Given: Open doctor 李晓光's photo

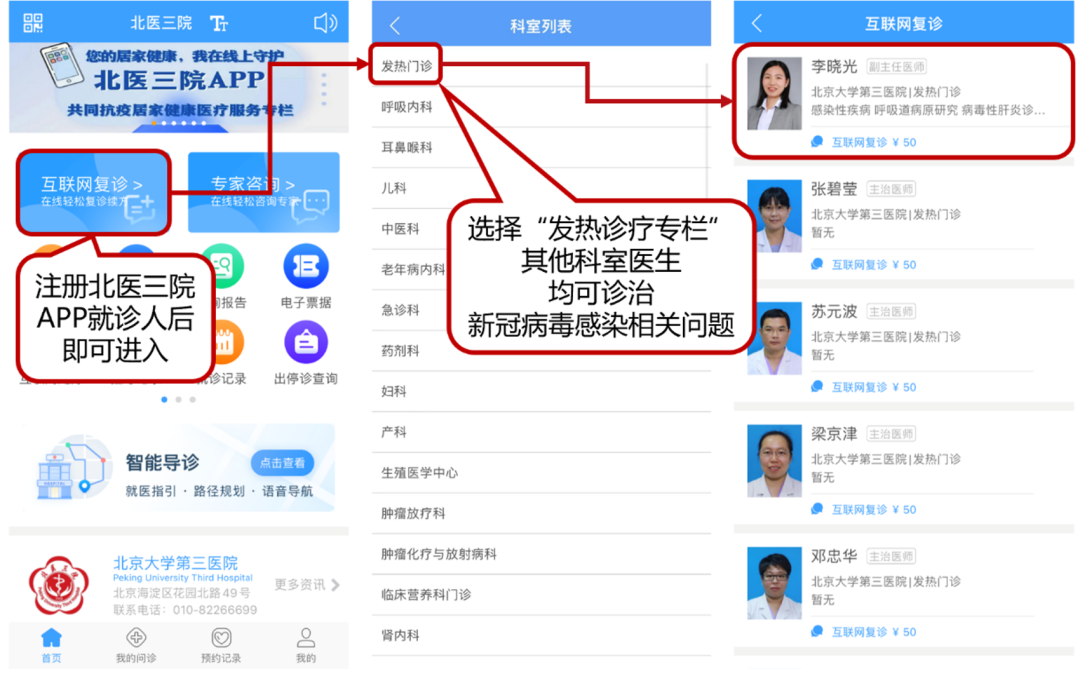Looking at the screenshot, I should [x=774, y=93].
